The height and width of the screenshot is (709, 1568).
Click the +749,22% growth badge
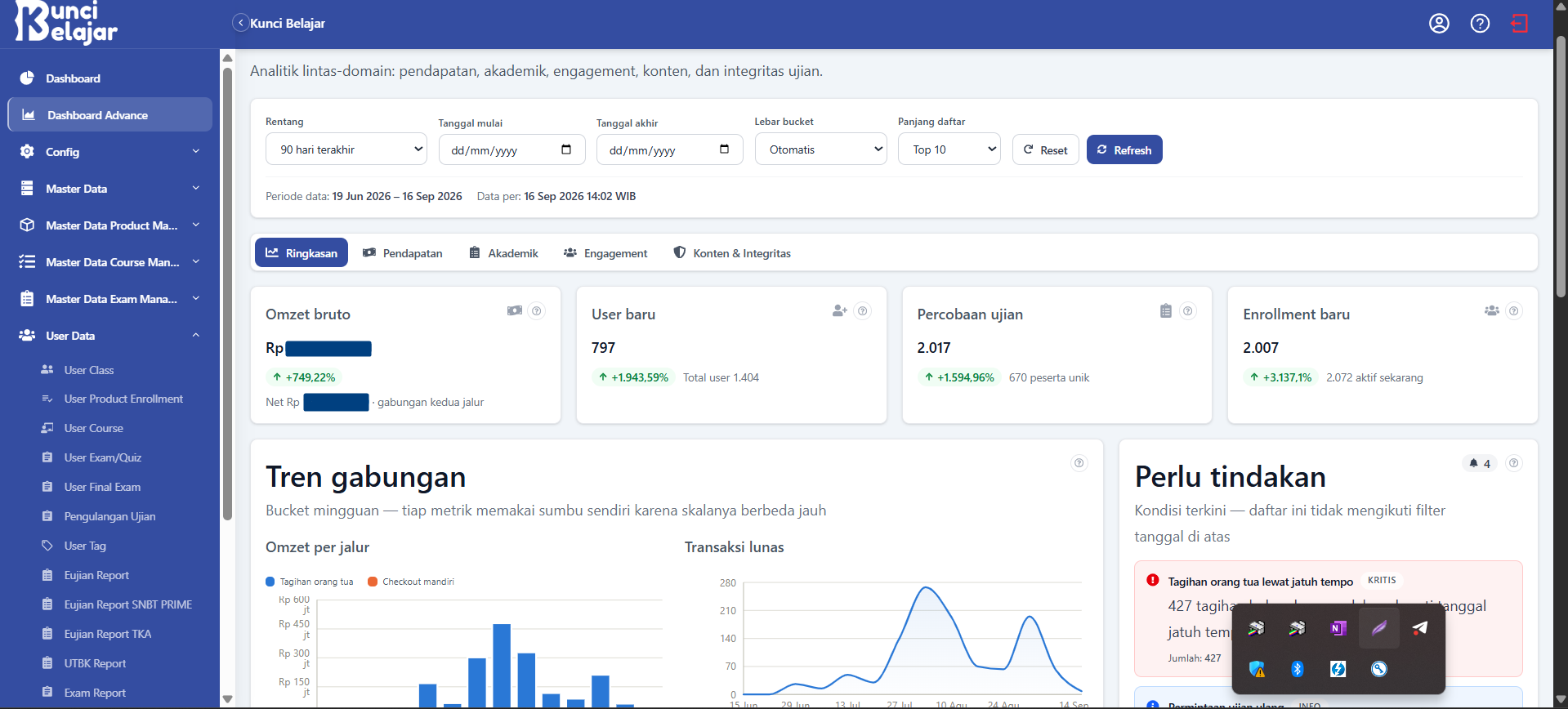click(x=303, y=377)
